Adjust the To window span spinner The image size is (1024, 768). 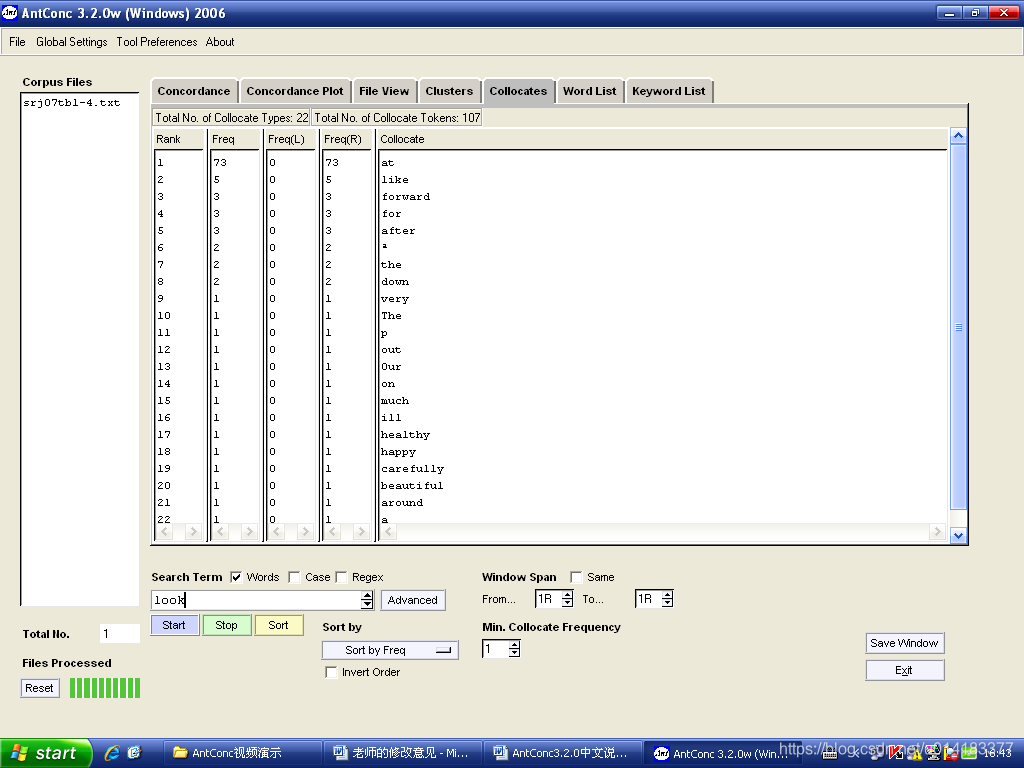coord(667,599)
